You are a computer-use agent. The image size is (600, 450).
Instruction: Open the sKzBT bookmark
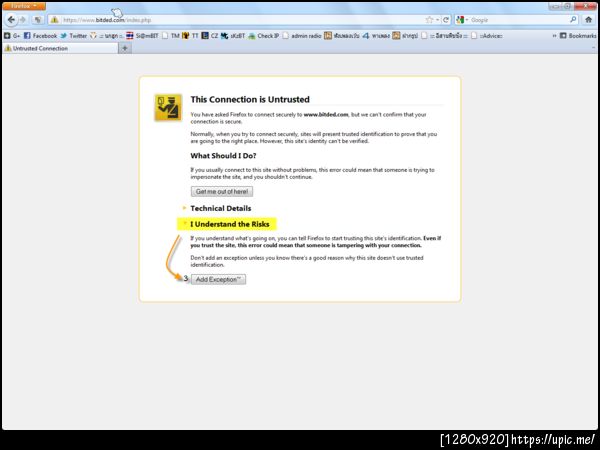(233, 36)
